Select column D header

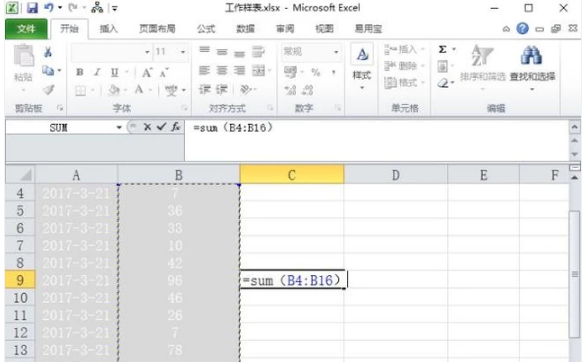396,175
